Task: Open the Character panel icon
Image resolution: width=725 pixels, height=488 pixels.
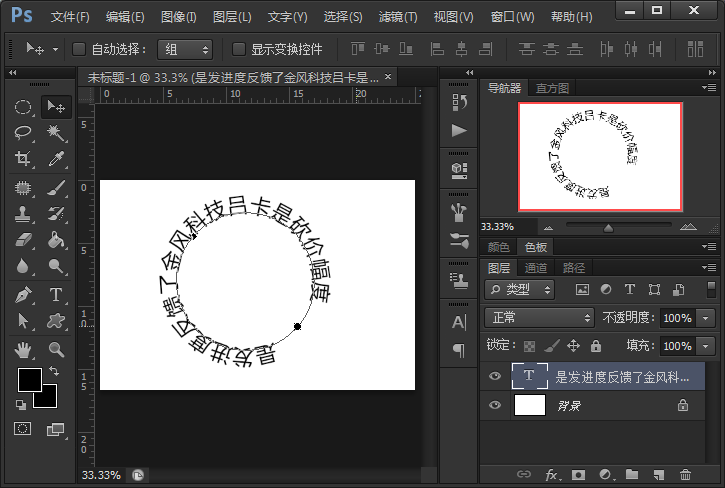Action: [x=459, y=322]
